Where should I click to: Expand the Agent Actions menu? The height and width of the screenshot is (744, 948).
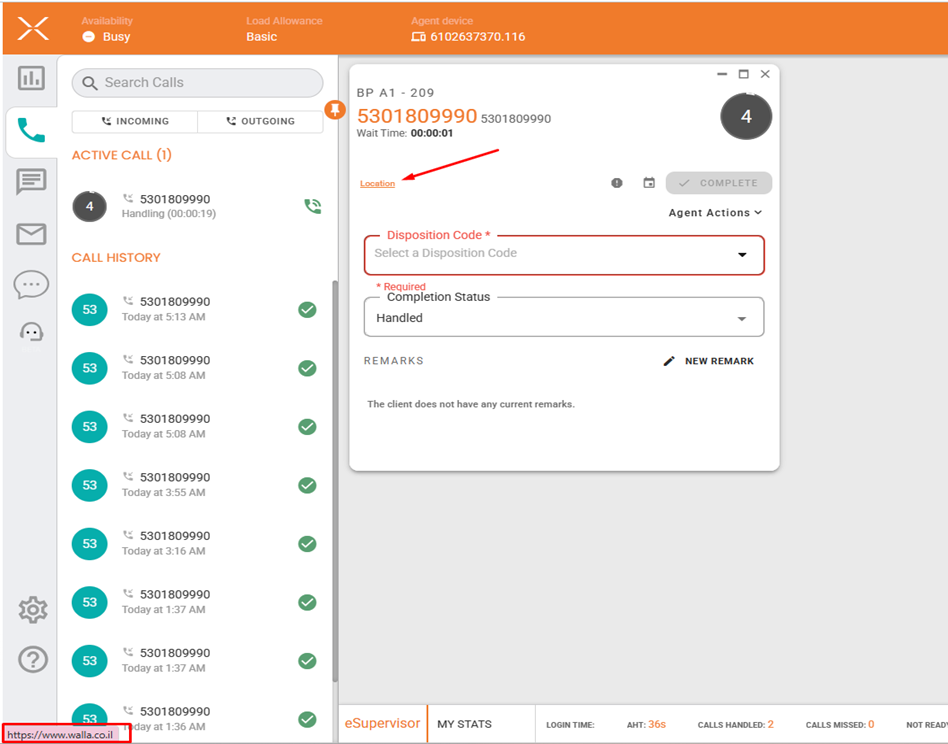[715, 213]
